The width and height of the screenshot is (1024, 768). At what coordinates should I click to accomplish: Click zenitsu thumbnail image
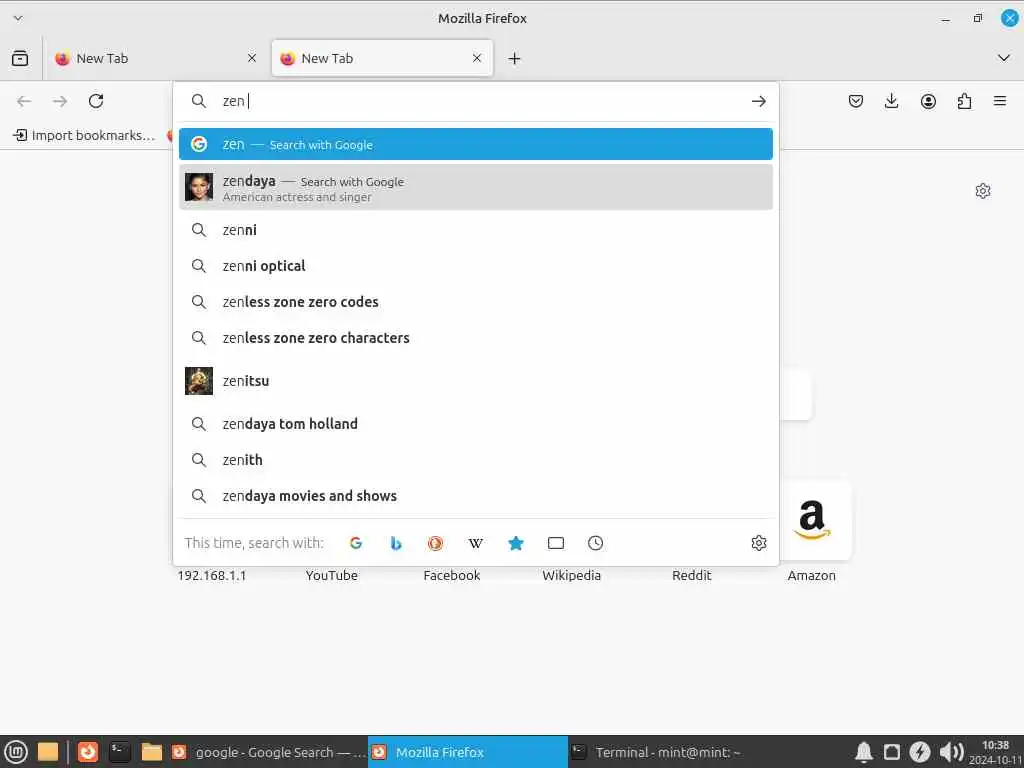pyautogui.click(x=199, y=381)
